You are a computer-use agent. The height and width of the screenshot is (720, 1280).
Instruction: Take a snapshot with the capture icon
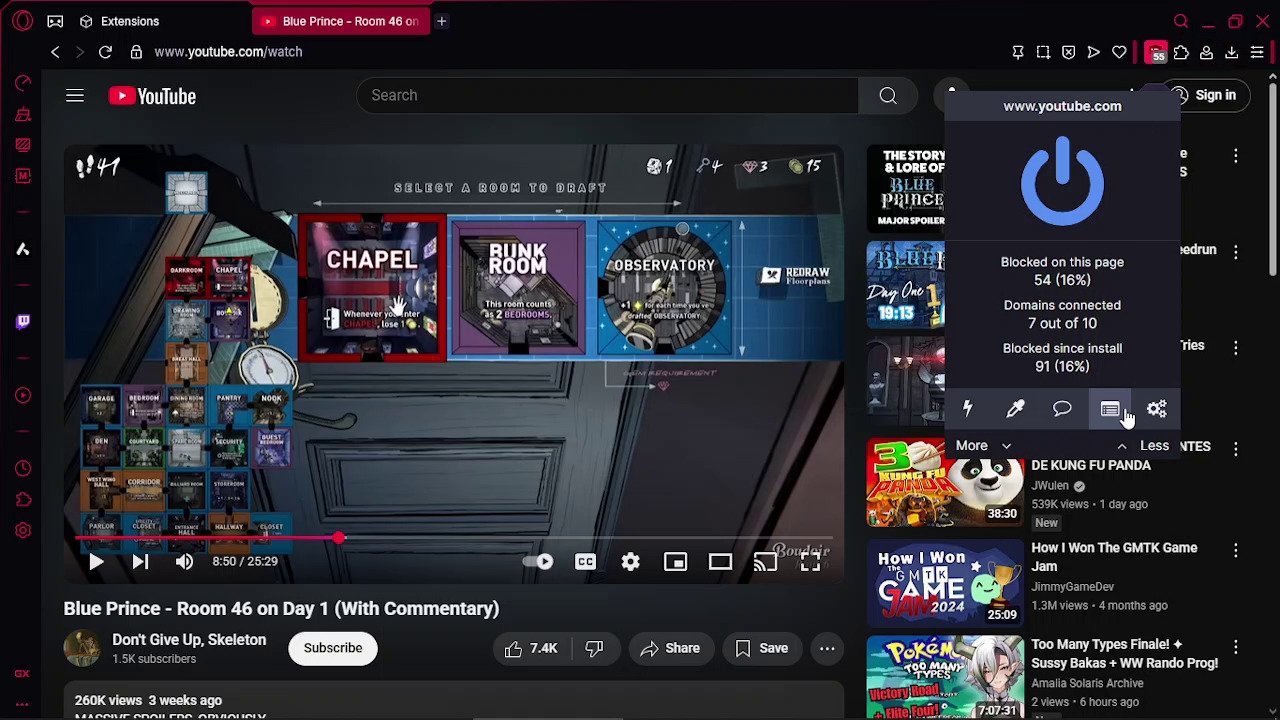coord(1043,52)
